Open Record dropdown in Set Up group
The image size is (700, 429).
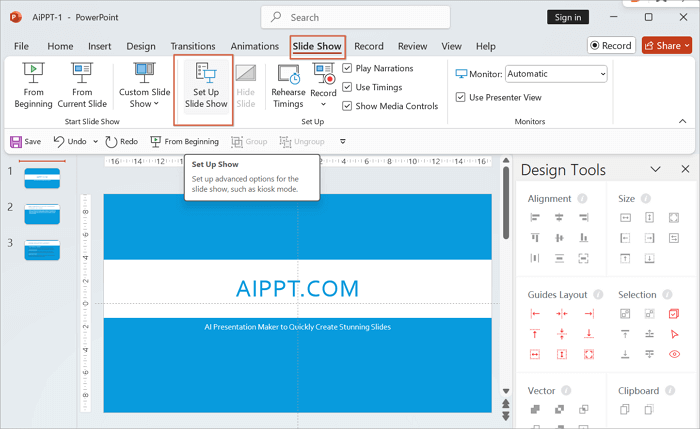[x=323, y=104]
